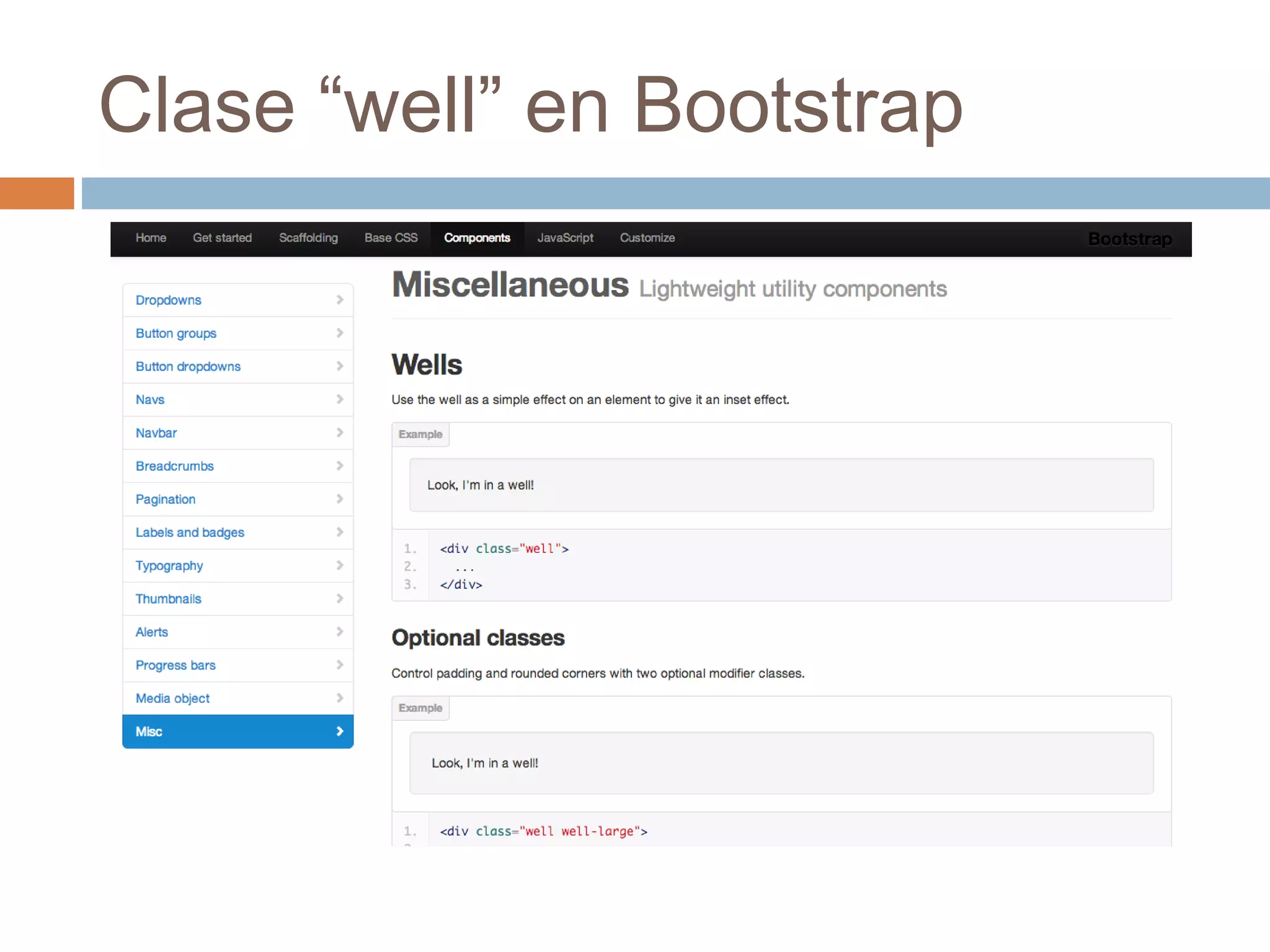Image resolution: width=1270 pixels, height=952 pixels.
Task: Click chevron icon beside Typography
Action: (340, 565)
